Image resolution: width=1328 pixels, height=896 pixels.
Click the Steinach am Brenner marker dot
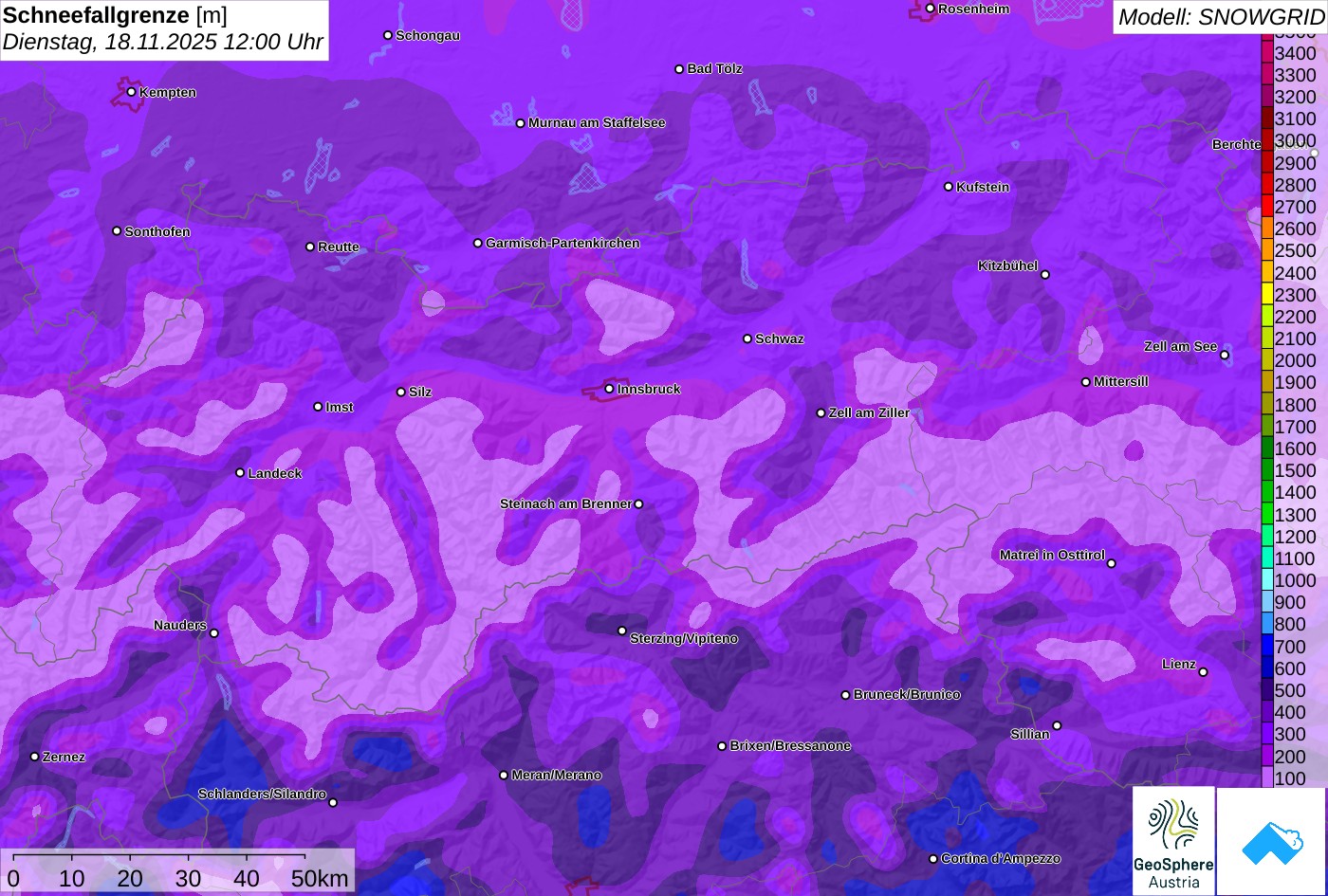tap(638, 504)
